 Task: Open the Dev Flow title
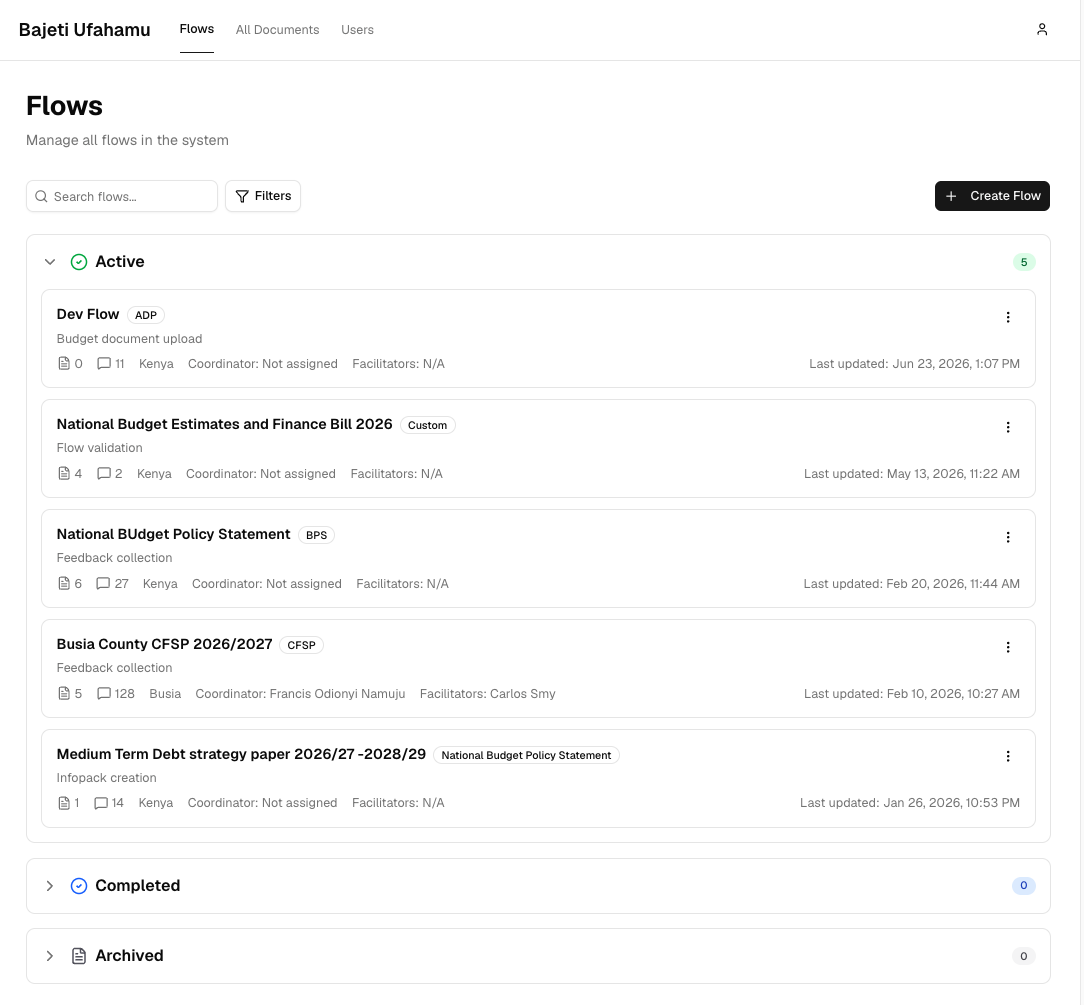tap(88, 314)
